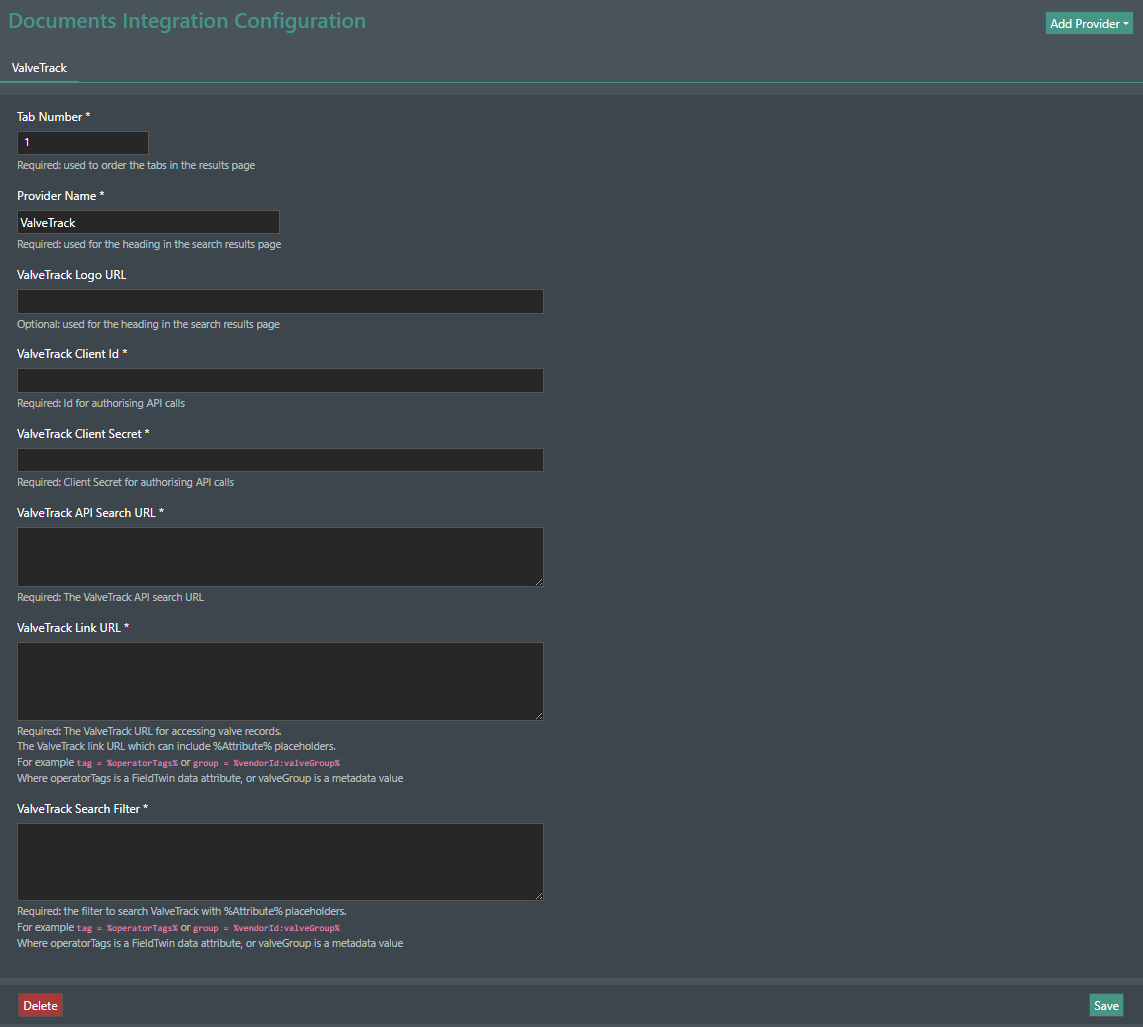1143x1027 pixels.
Task: Switch to the ValveTrack tab
Action: 39,68
